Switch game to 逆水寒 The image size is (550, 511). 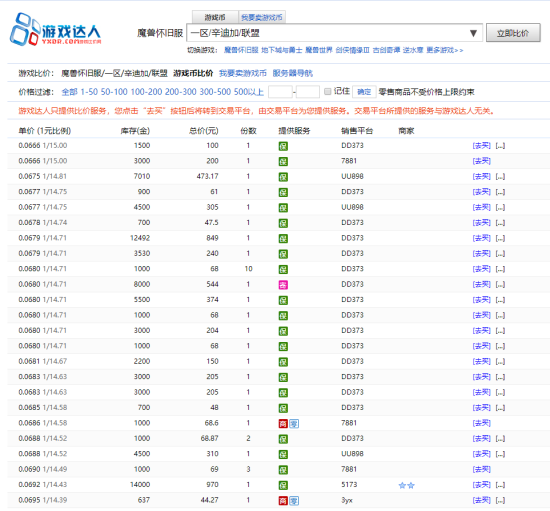pos(413,50)
